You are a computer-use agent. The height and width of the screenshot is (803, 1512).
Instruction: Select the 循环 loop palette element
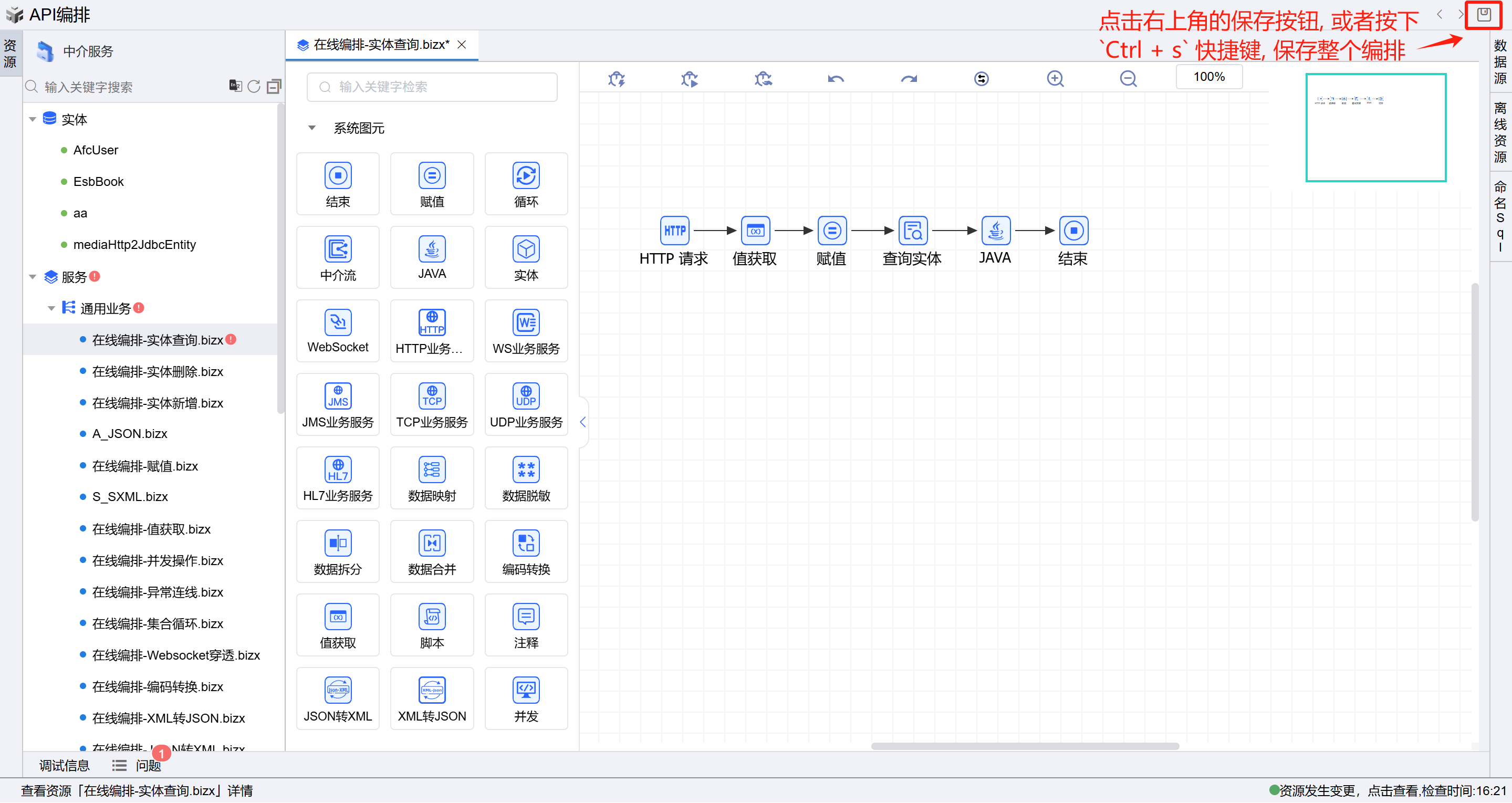point(525,184)
